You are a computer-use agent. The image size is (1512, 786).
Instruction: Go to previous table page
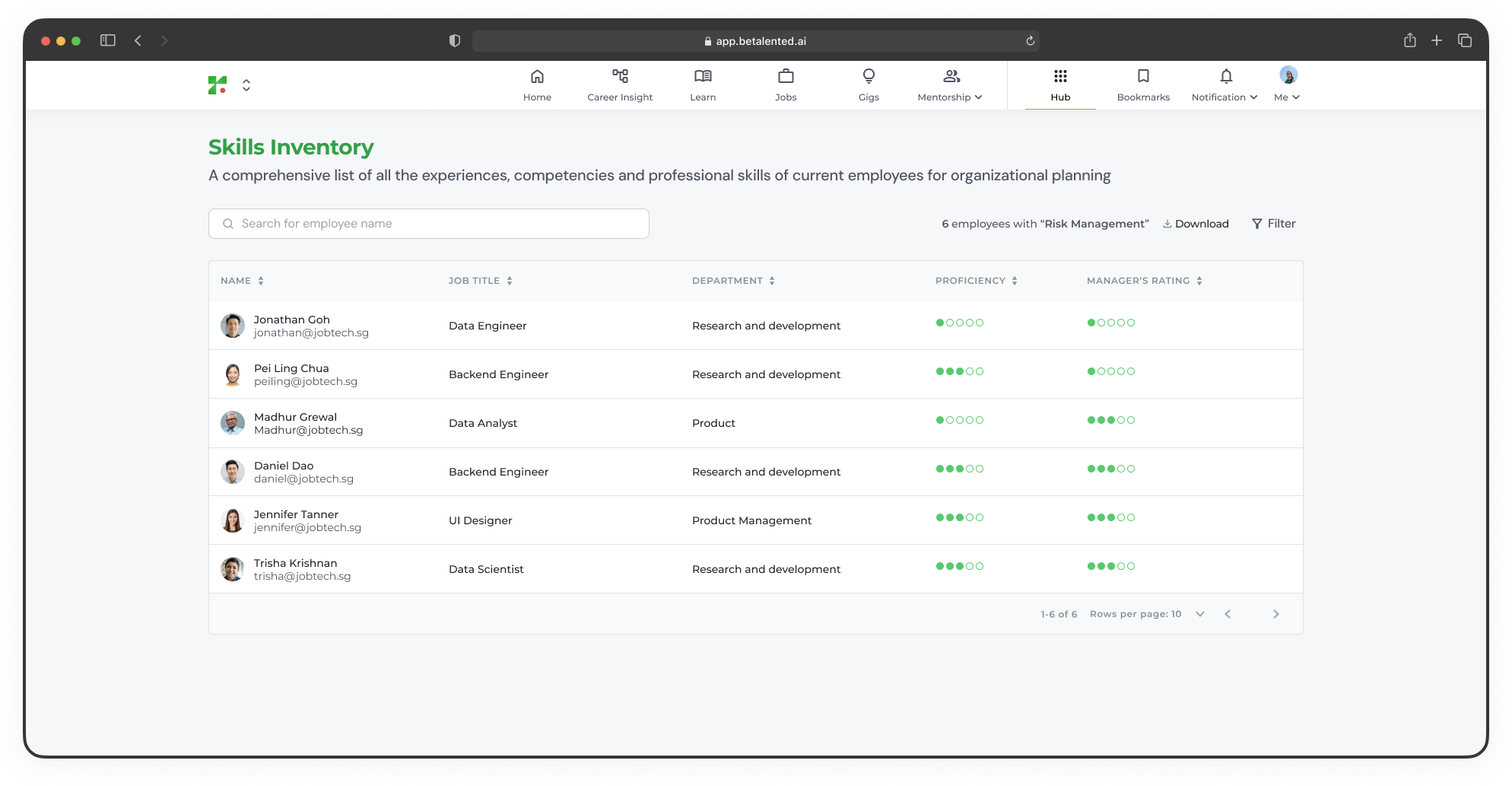click(1228, 614)
